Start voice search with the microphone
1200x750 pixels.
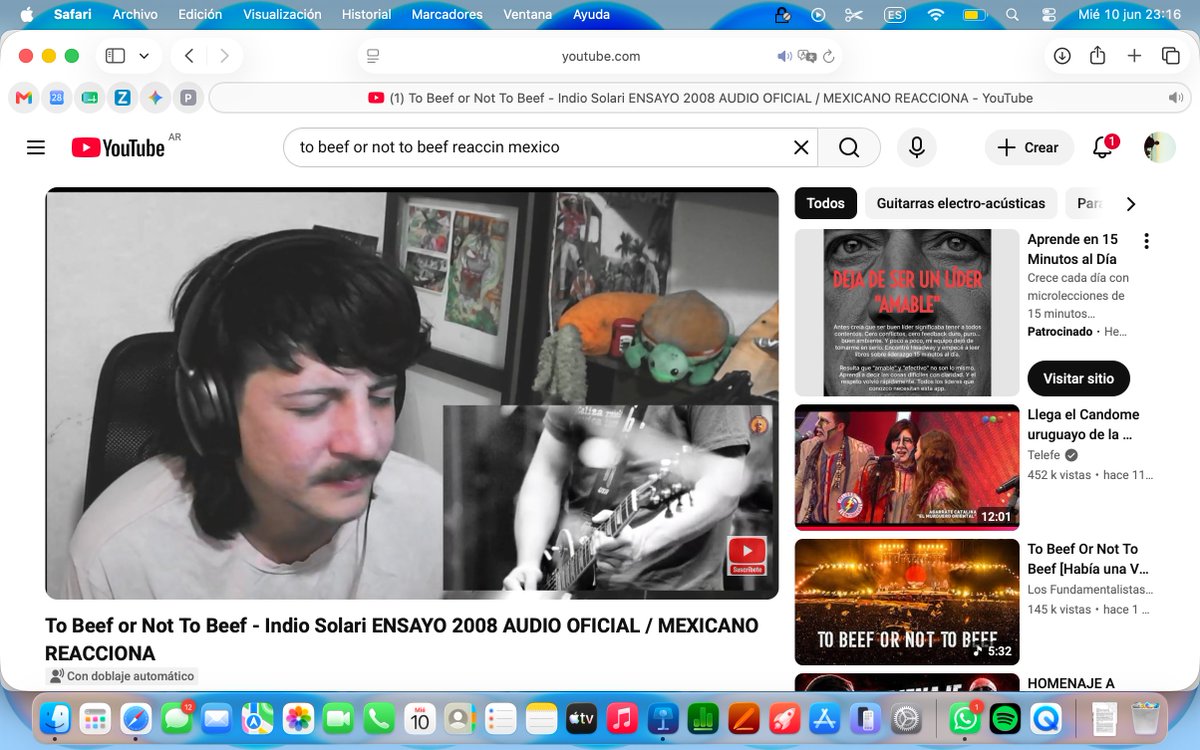(916, 148)
